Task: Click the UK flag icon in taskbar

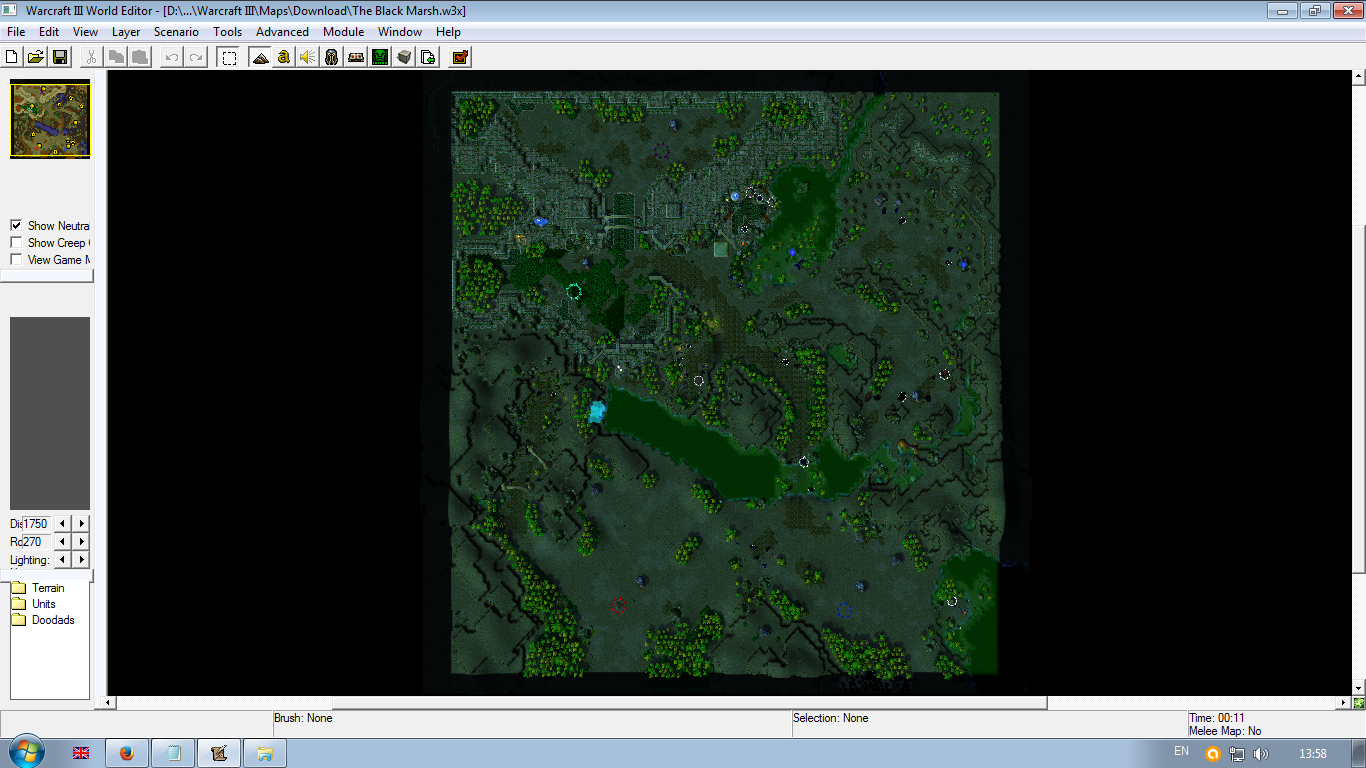Action: pos(81,753)
